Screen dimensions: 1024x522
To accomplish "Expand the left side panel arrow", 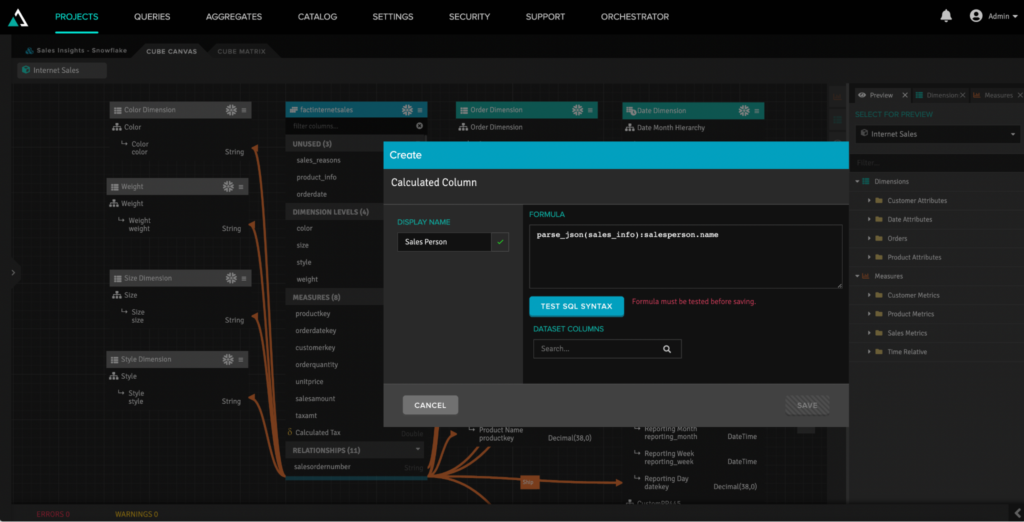I will click(13, 272).
